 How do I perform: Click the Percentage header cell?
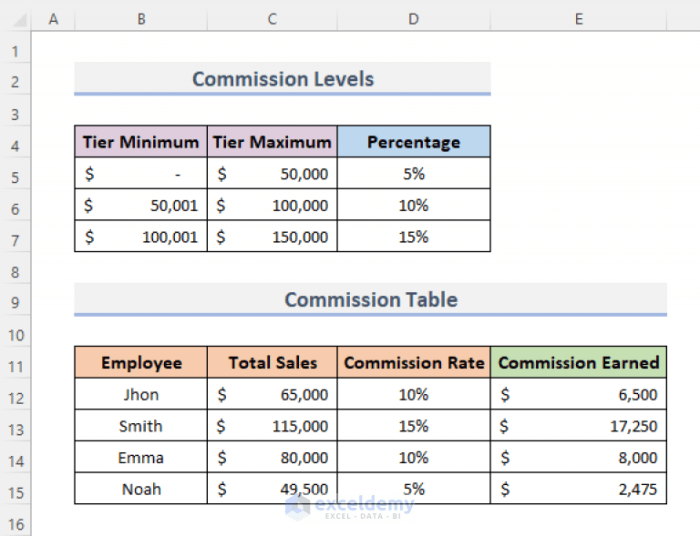(414, 141)
